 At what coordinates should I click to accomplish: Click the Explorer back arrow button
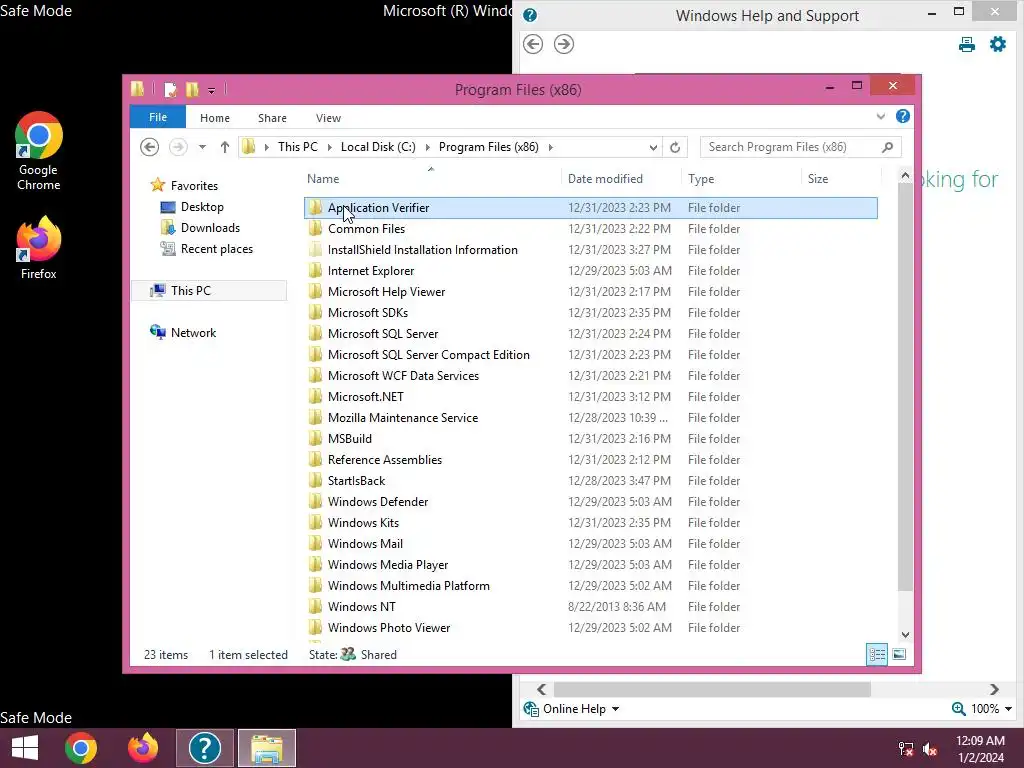tap(150, 147)
